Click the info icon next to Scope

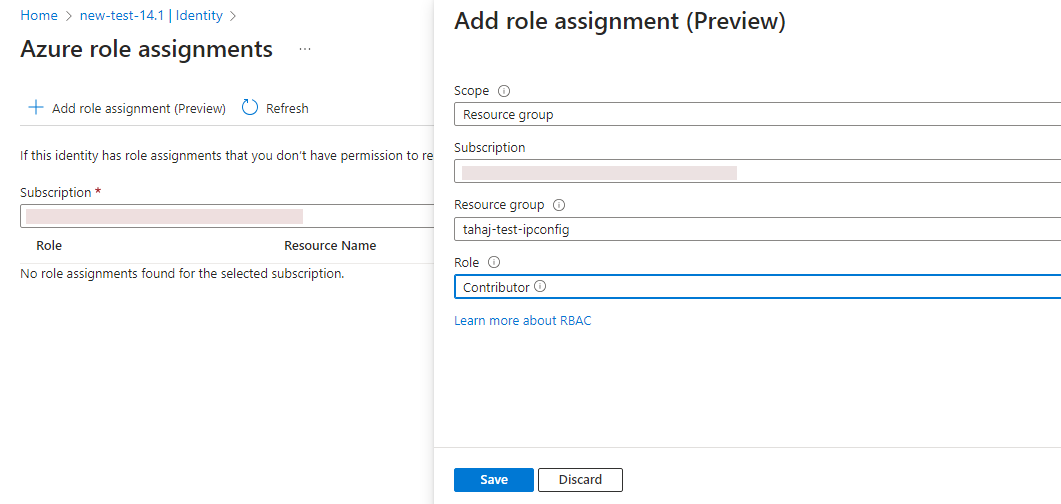[x=503, y=91]
